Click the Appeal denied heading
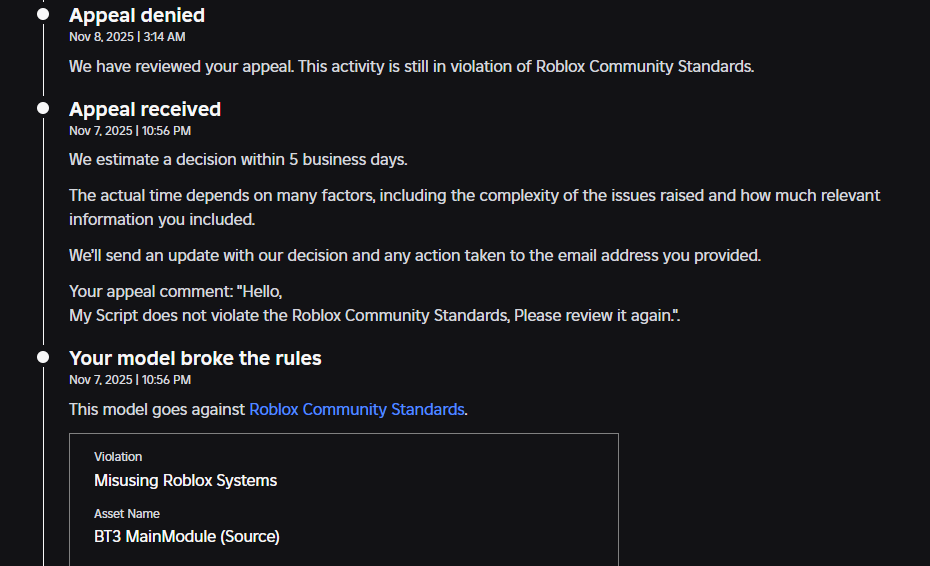This screenshot has width=930, height=566. click(137, 15)
